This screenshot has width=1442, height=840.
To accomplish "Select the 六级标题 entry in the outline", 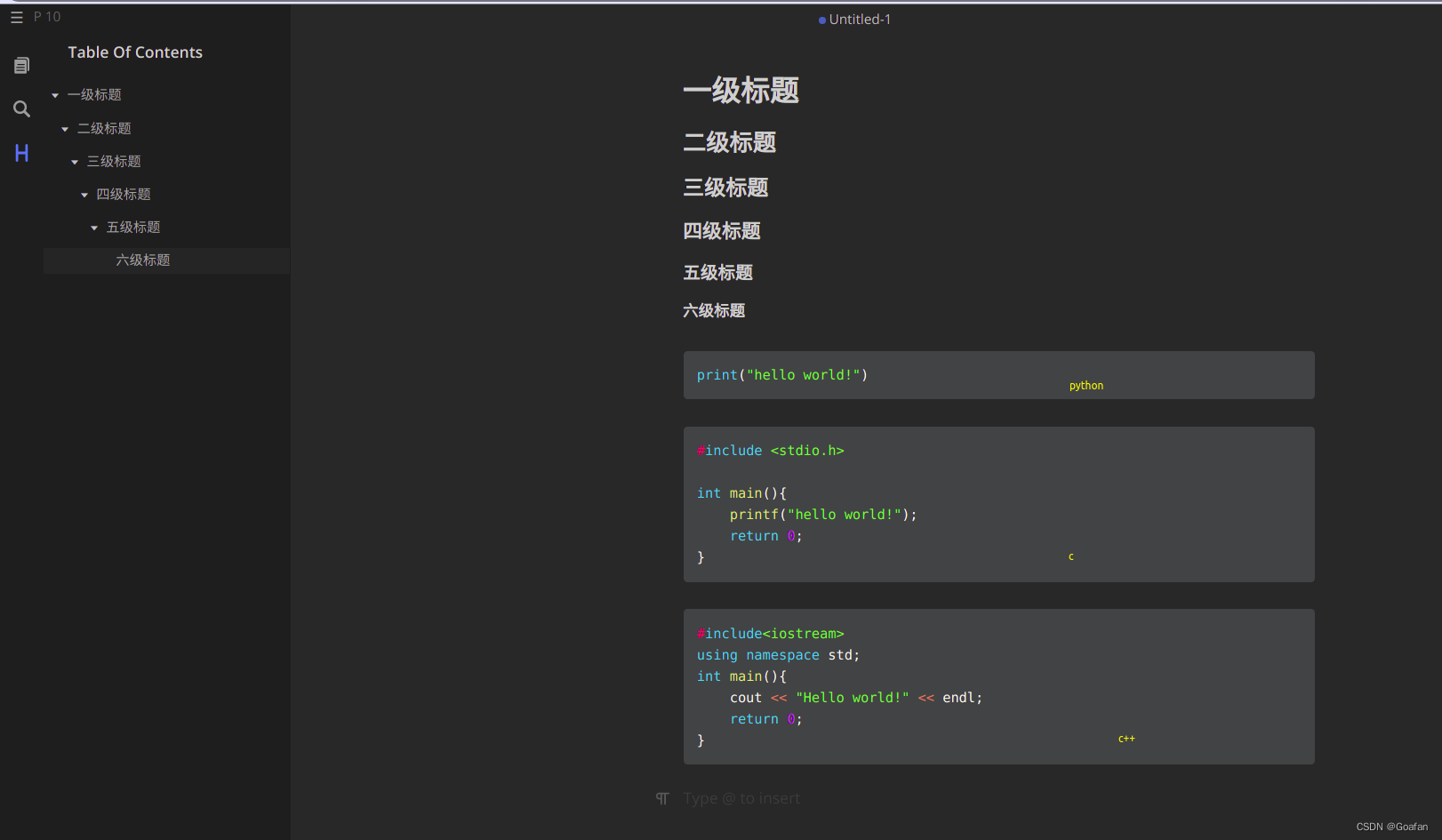I will click(142, 260).
